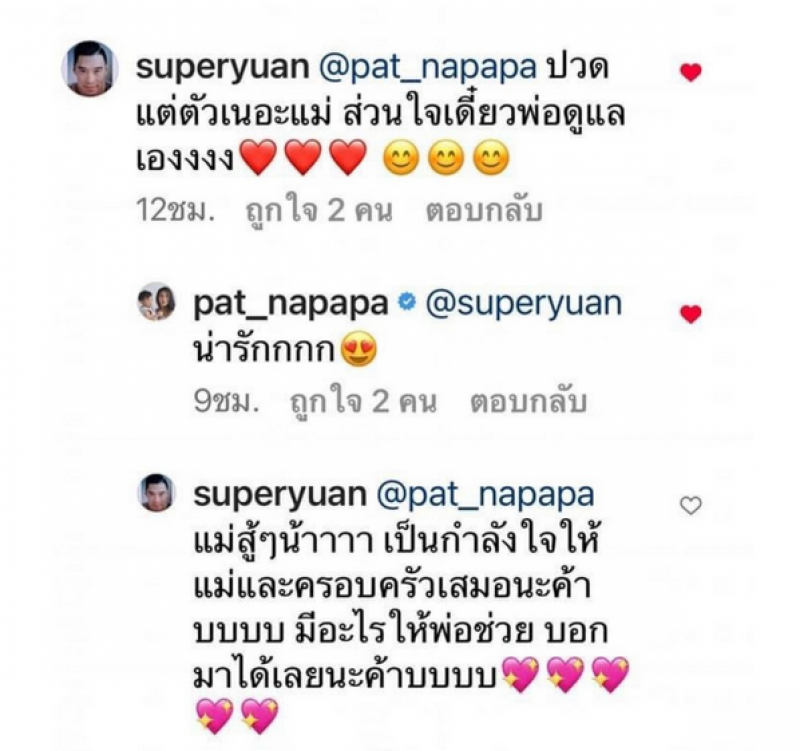The height and width of the screenshot is (751, 800).
Task: Open superyuan's large profile picture
Action: [90, 68]
